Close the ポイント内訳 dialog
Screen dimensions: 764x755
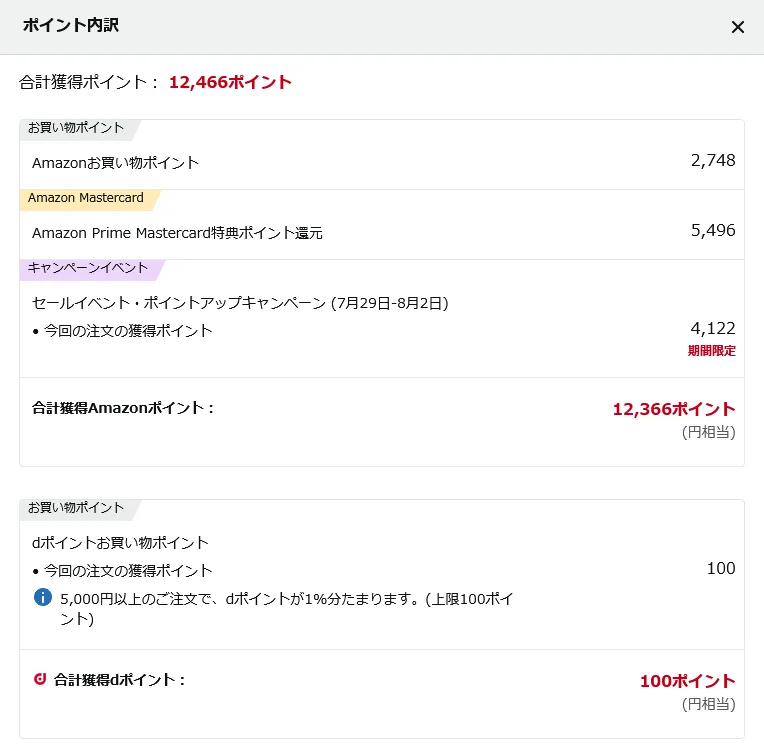[738, 27]
